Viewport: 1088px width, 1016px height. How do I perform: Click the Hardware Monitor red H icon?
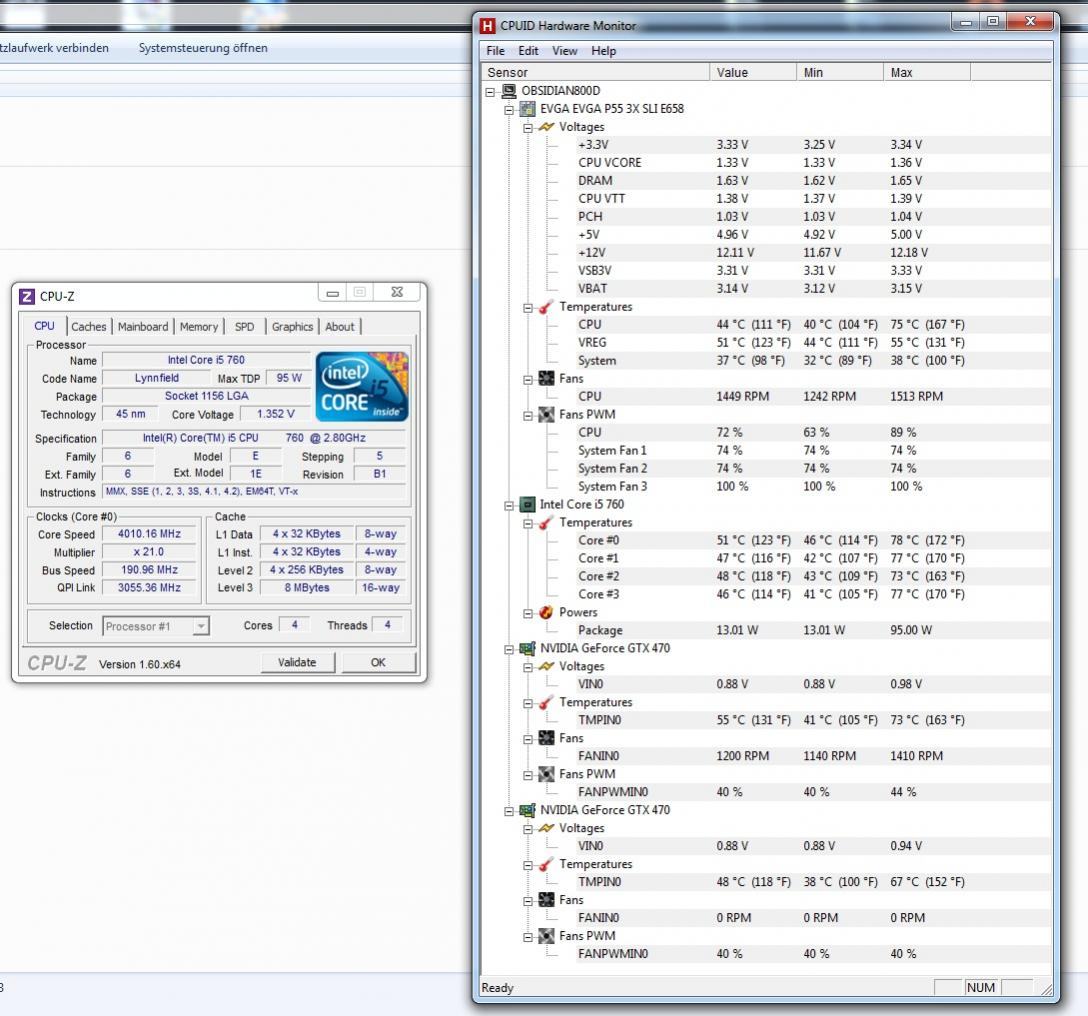(488, 26)
